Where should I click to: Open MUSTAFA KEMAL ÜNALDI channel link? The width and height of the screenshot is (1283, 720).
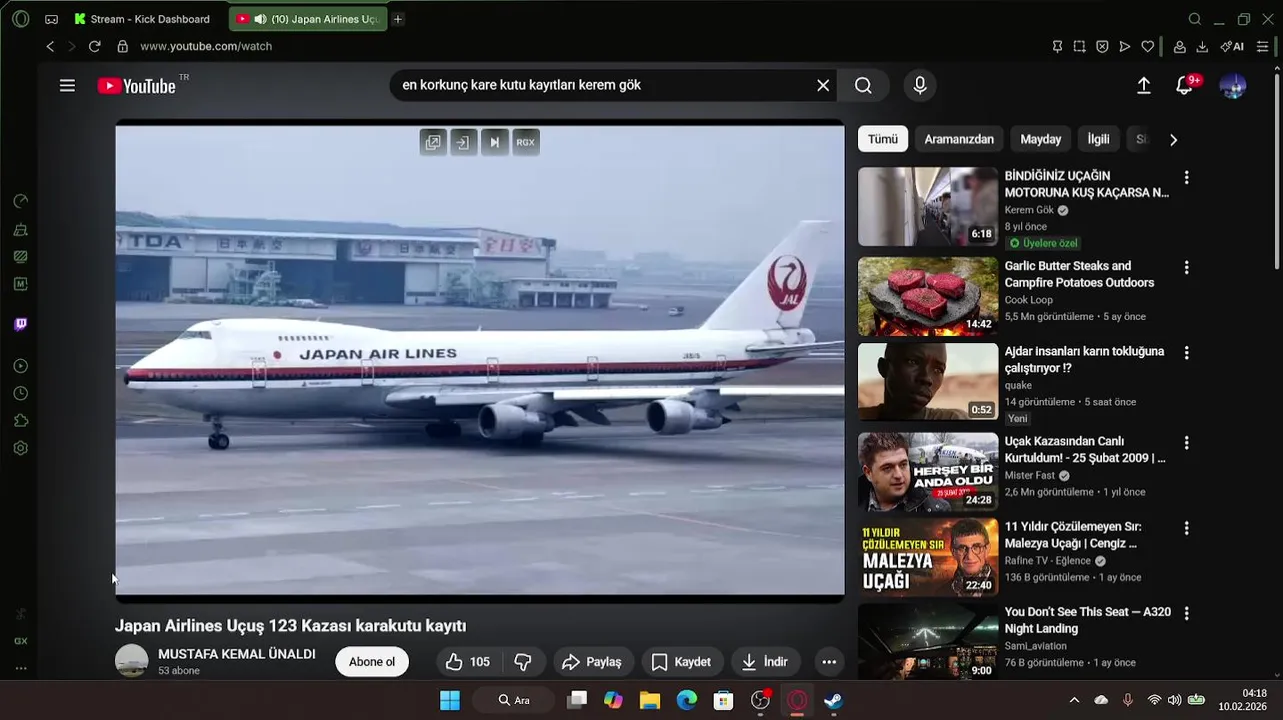click(x=237, y=654)
